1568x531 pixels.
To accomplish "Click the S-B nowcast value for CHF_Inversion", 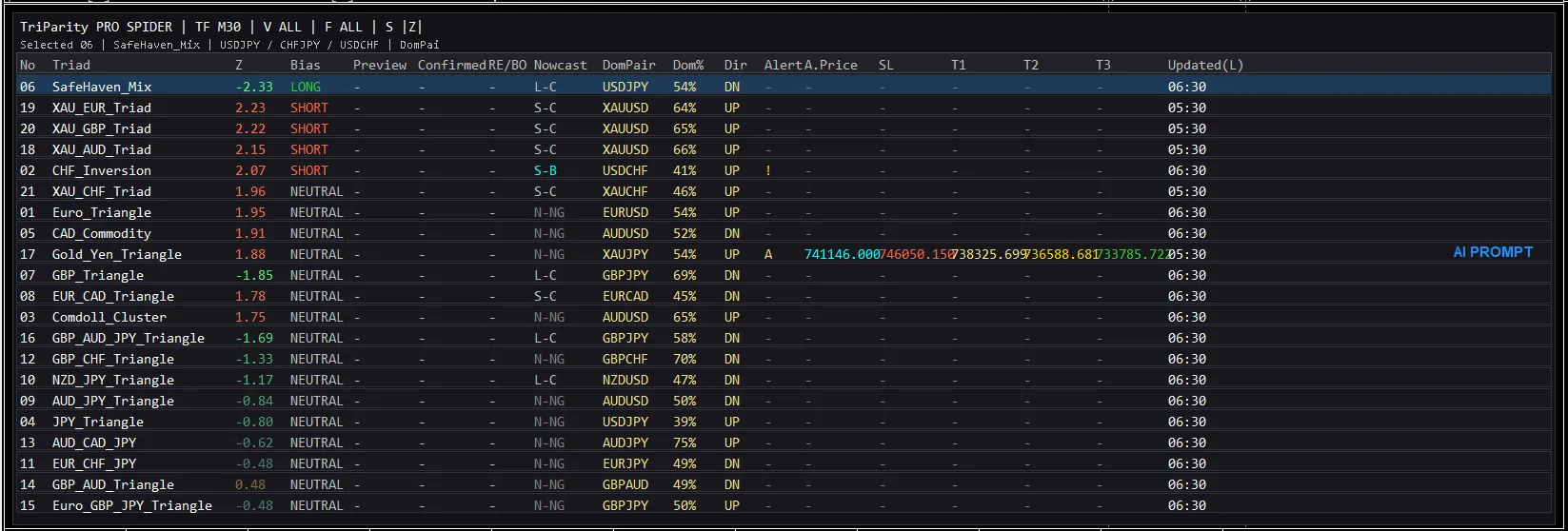I will click(546, 170).
